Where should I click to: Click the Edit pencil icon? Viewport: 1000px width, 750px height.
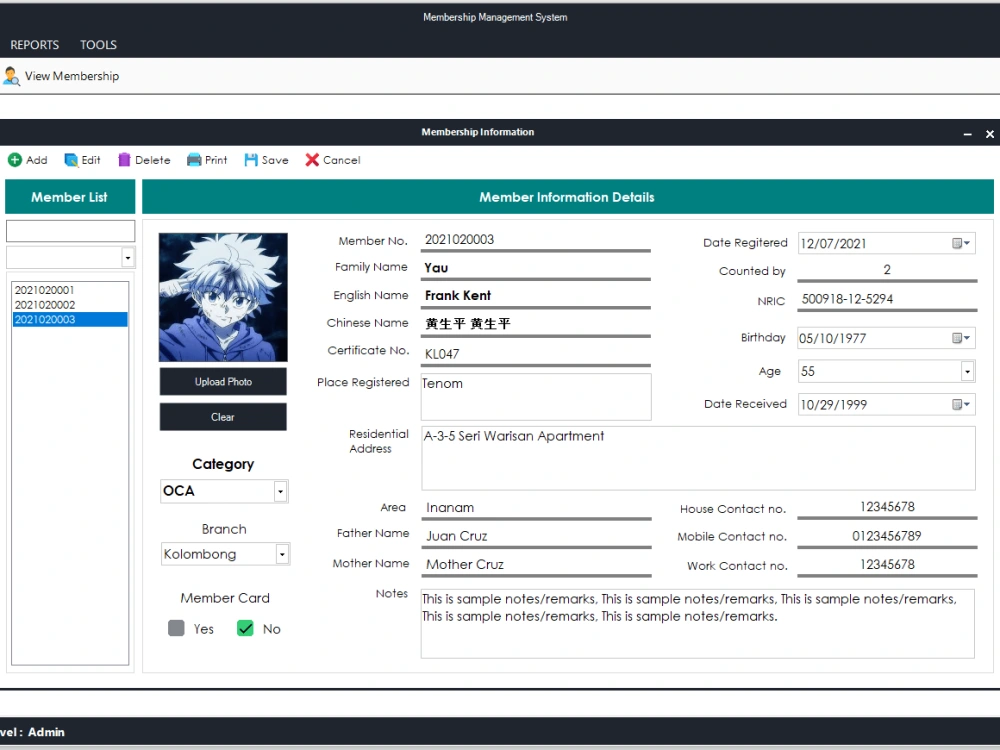pyautogui.click(x=71, y=160)
